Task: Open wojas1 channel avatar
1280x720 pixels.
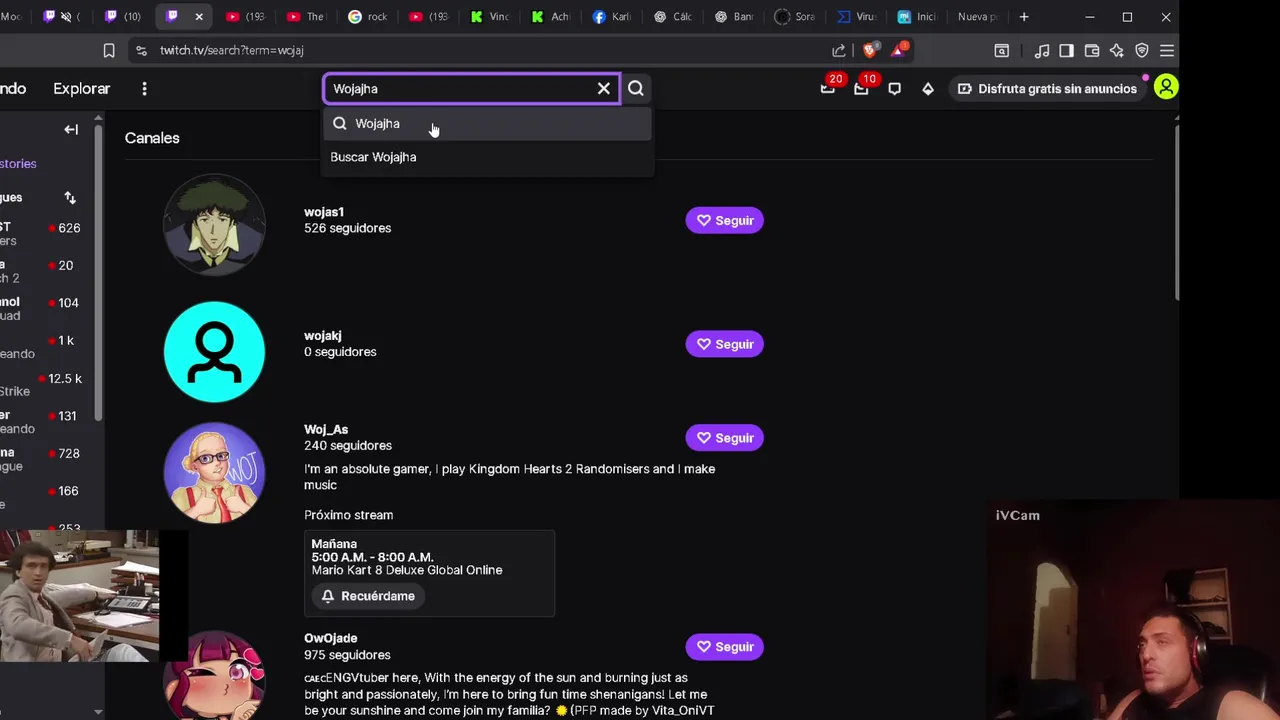Action: pyautogui.click(x=214, y=226)
